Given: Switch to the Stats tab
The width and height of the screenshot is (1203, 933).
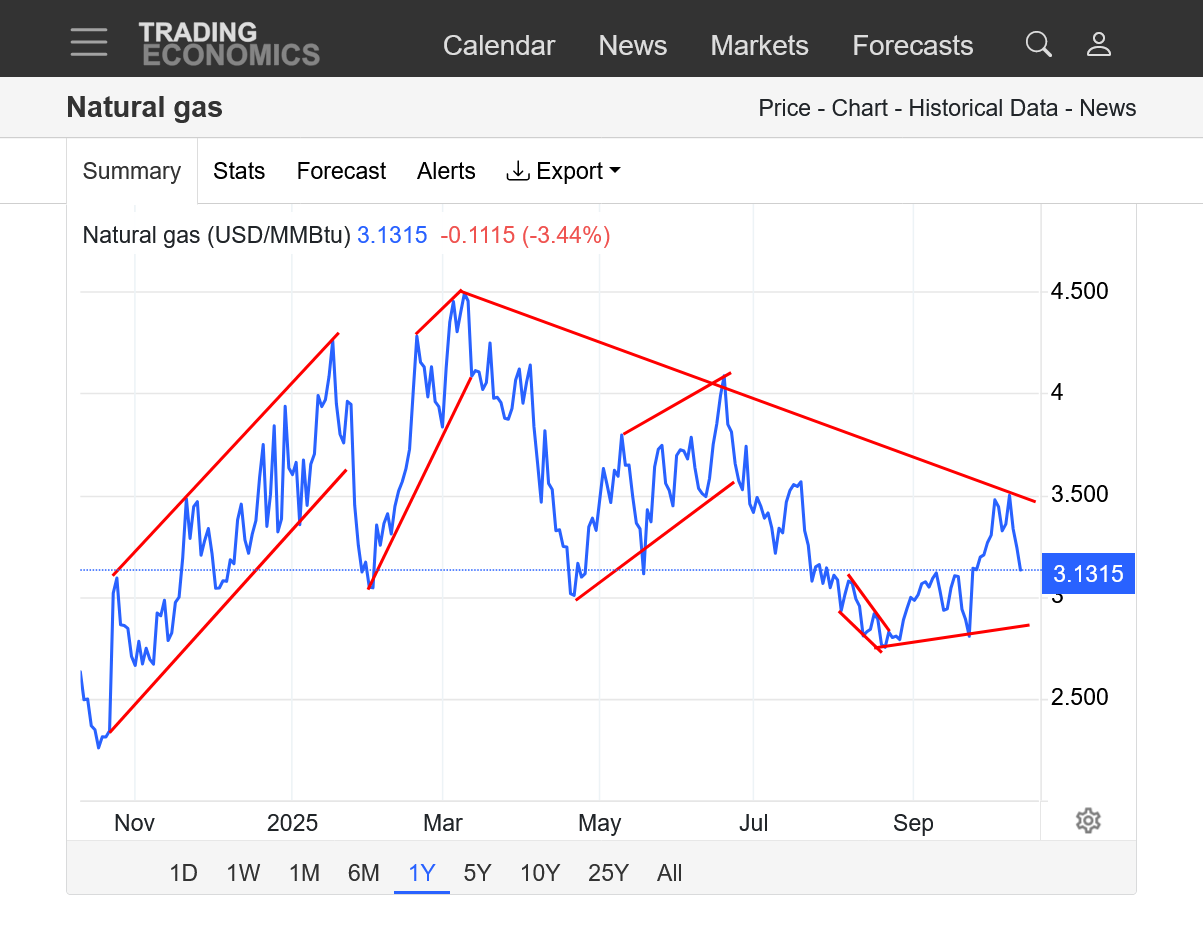Looking at the screenshot, I should tap(239, 171).
